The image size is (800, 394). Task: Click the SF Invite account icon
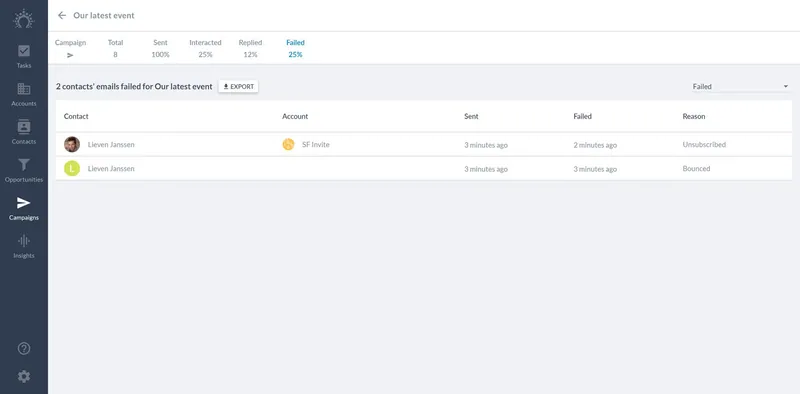288,144
